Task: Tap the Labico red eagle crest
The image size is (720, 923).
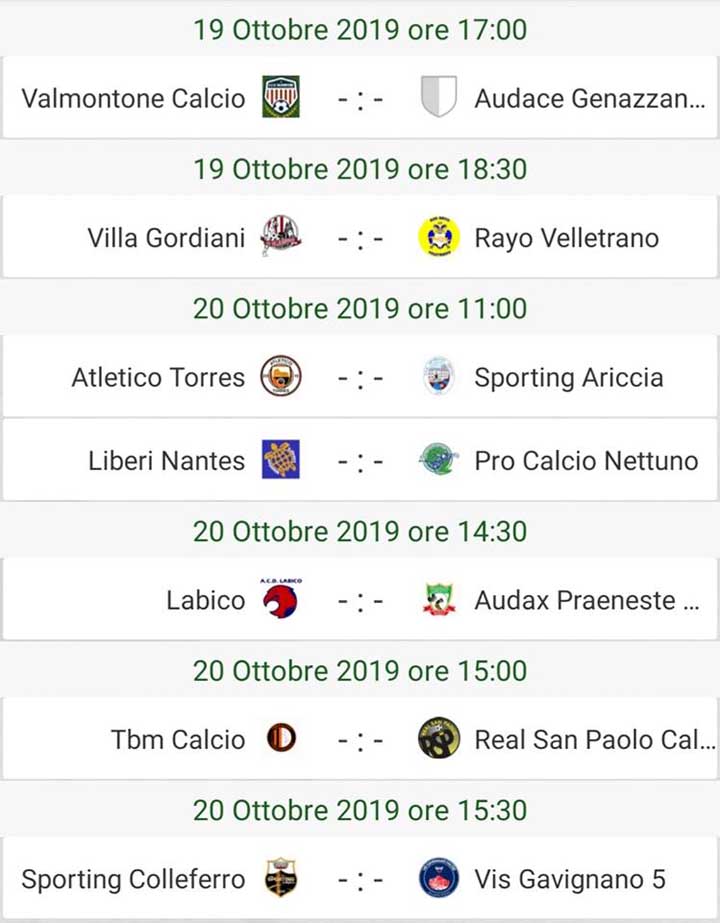Action: pyautogui.click(x=281, y=599)
